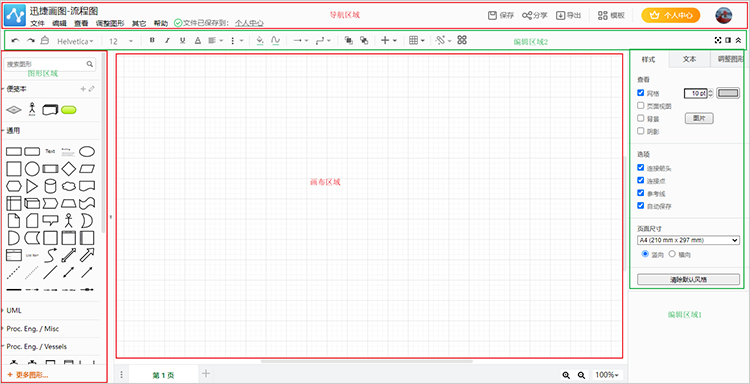Toggle the format panel icon
This screenshot has height=384, width=750.
[x=728, y=40]
